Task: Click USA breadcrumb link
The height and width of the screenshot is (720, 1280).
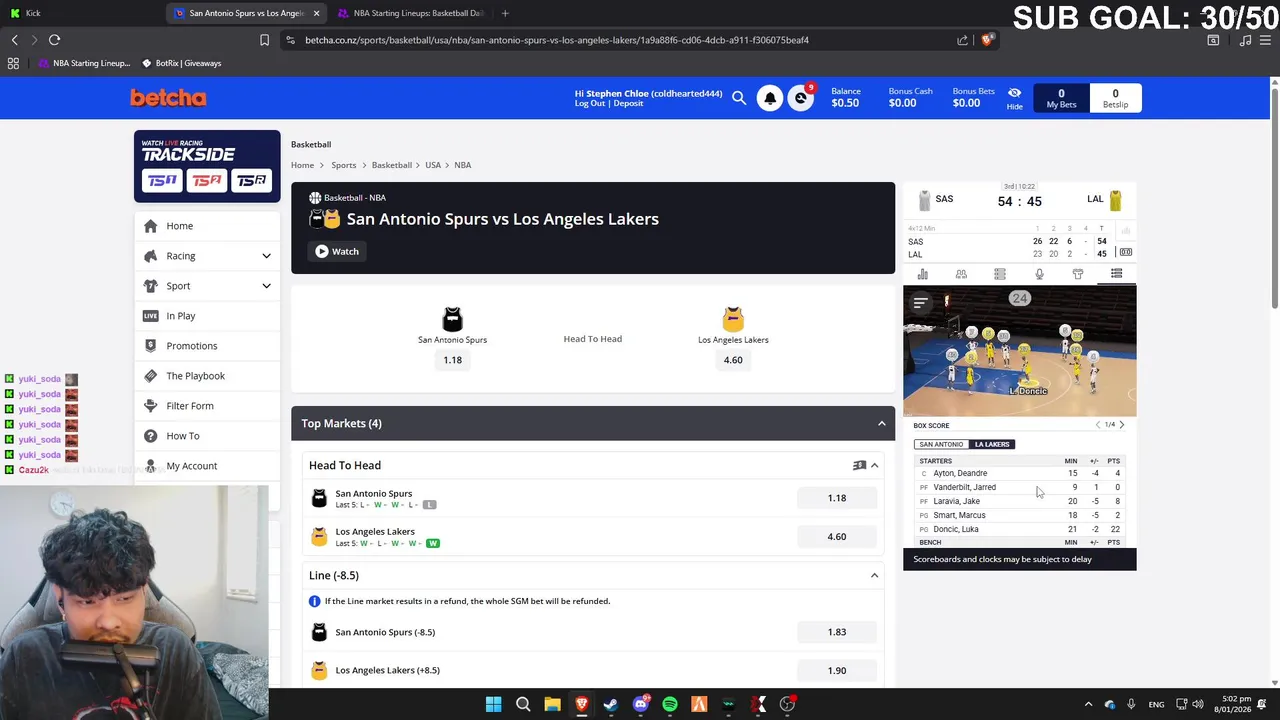Action: [433, 165]
